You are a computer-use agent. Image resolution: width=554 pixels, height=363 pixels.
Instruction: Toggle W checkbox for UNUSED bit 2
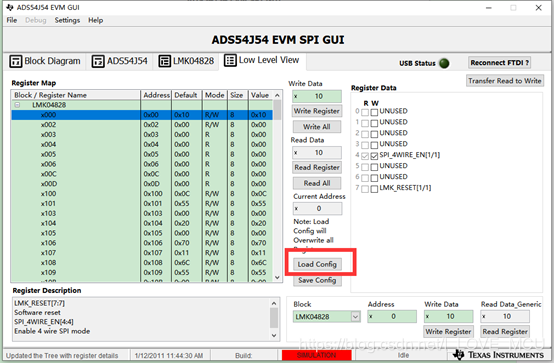pos(374,134)
